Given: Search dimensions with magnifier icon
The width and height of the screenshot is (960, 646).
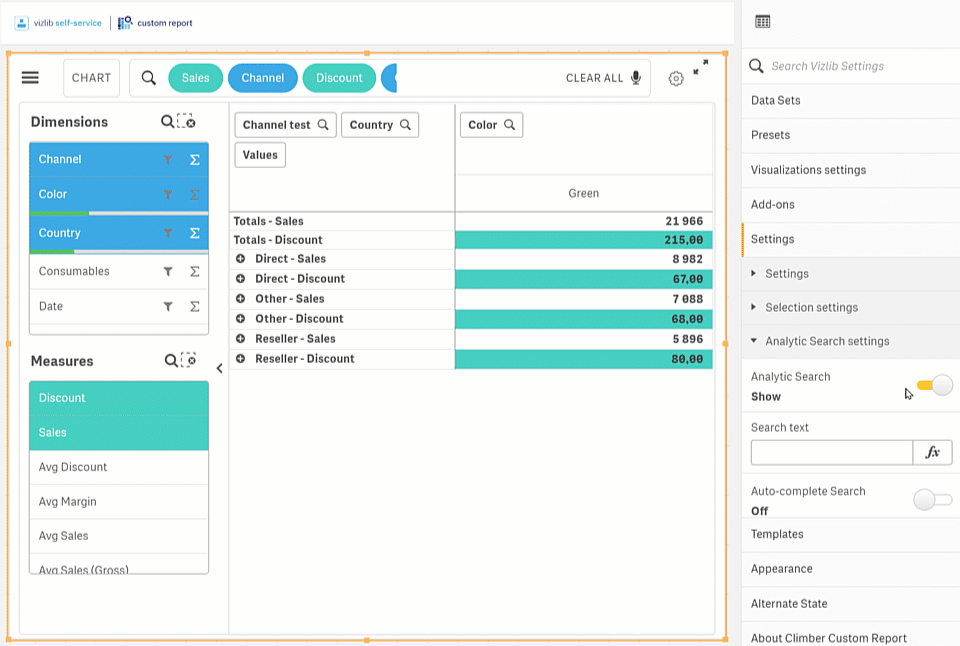Looking at the screenshot, I should pyautogui.click(x=167, y=121).
